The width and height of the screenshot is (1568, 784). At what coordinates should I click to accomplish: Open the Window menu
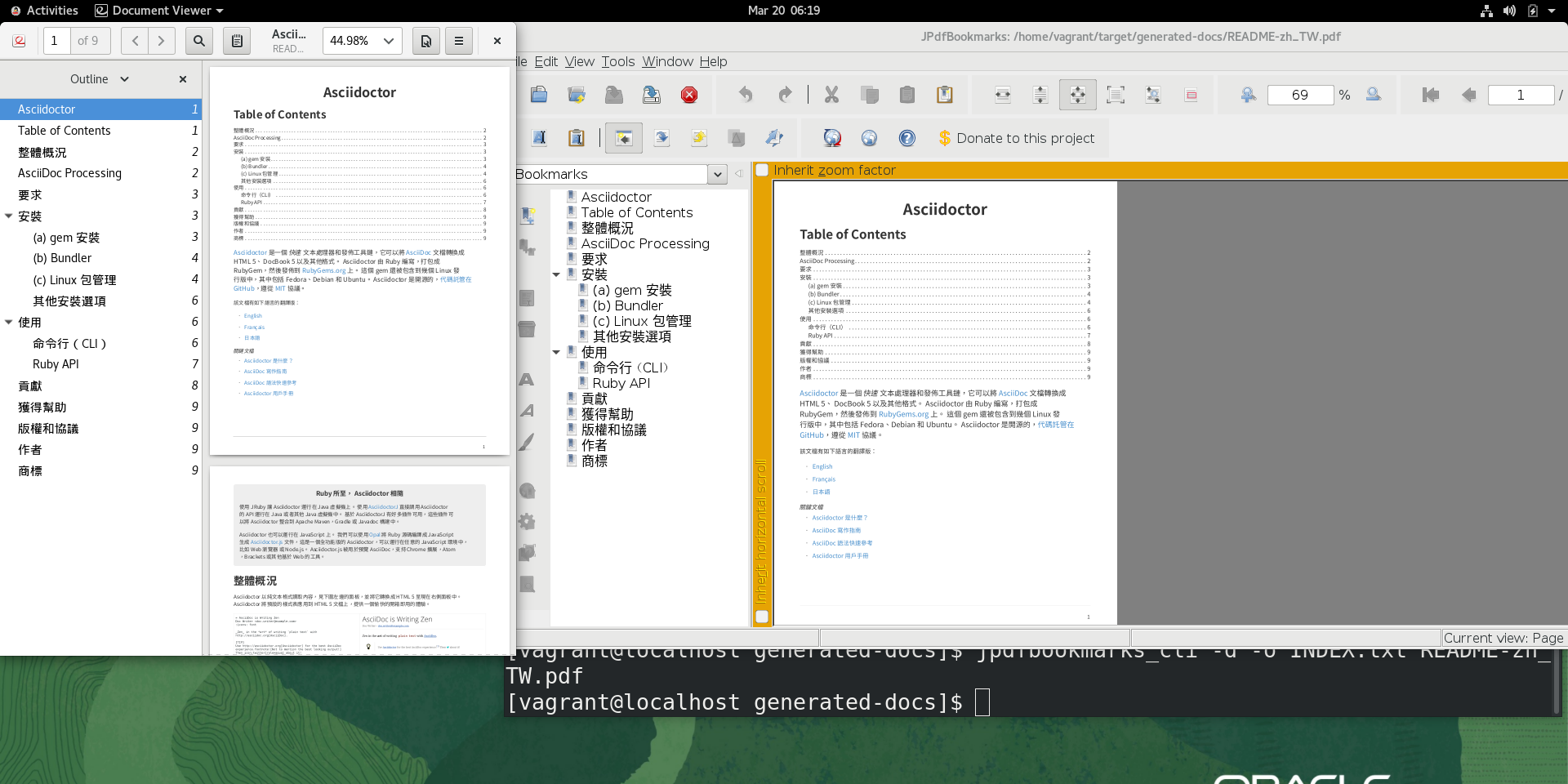point(667,61)
